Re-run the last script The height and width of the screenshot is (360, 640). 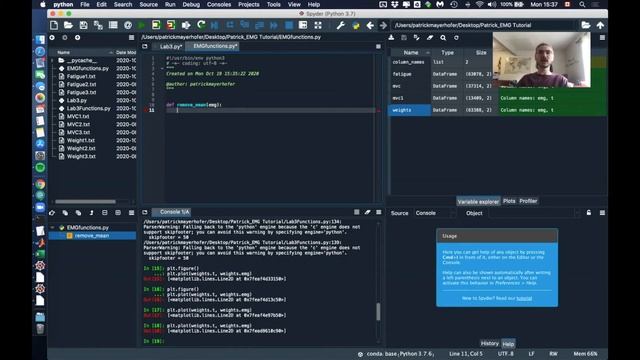coord(201,25)
